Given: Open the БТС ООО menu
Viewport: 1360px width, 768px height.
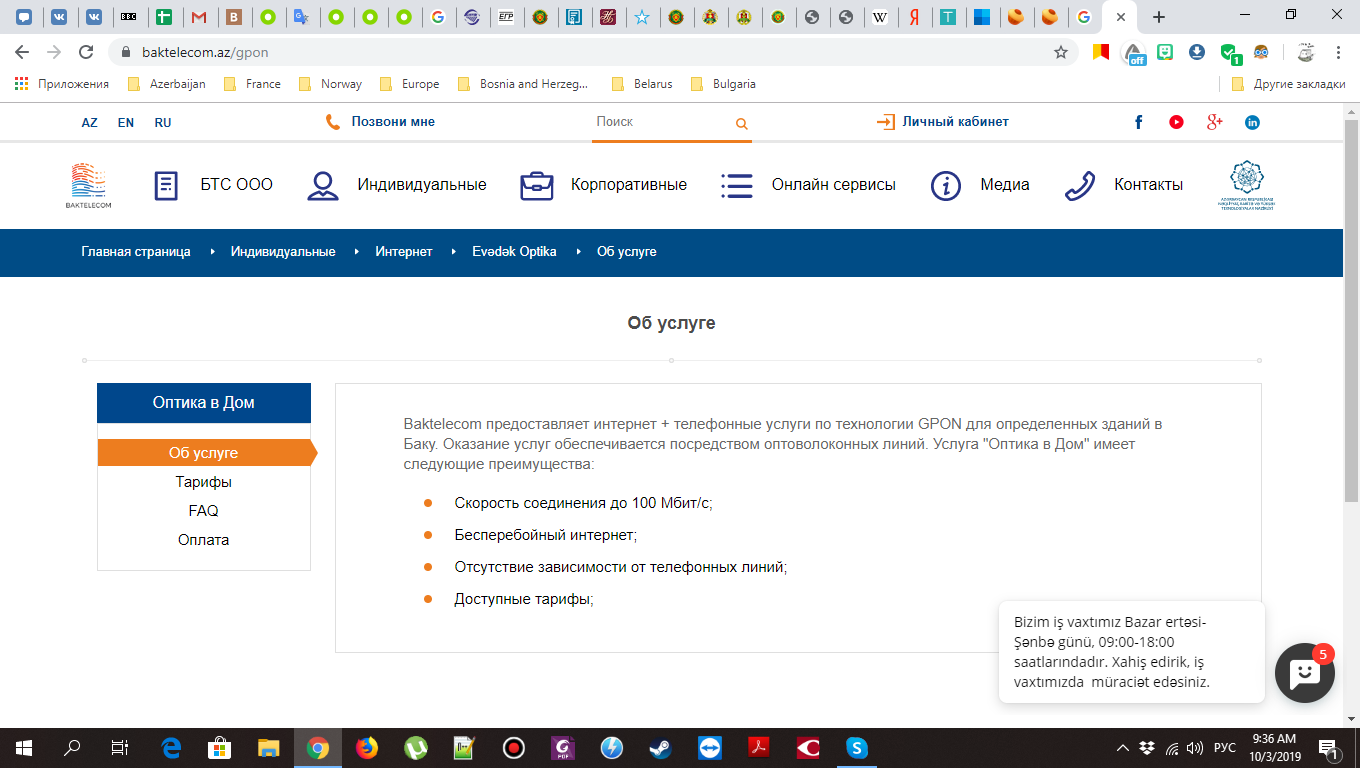Looking at the screenshot, I should (x=213, y=185).
